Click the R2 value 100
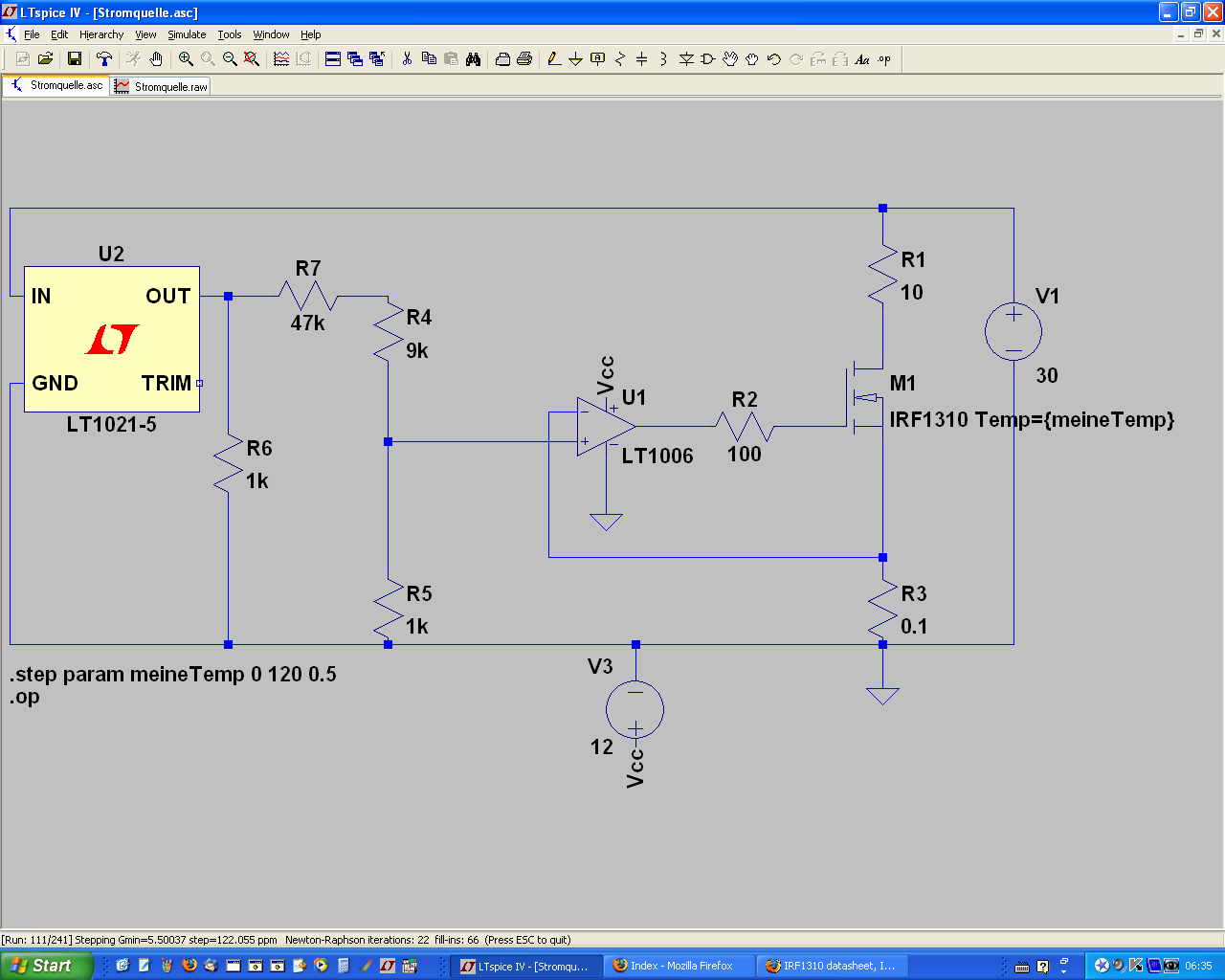This screenshot has width=1225, height=980. pyautogui.click(x=745, y=455)
